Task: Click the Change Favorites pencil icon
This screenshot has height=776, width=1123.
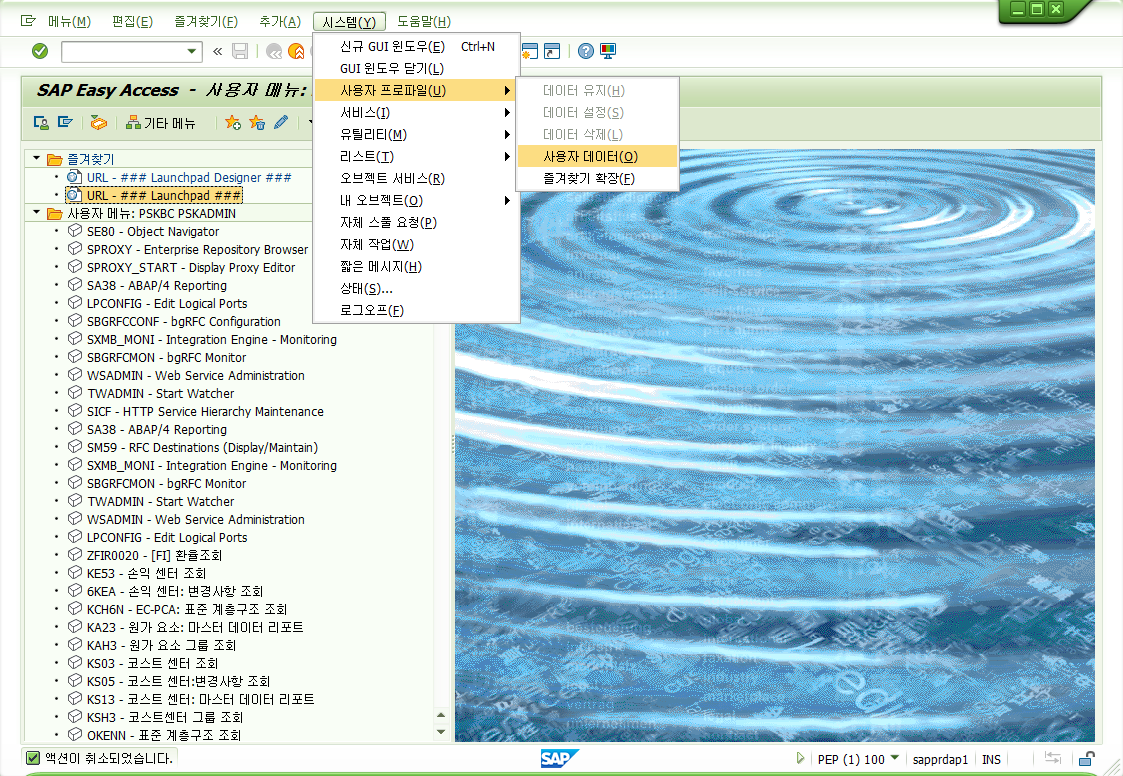Action: point(281,123)
